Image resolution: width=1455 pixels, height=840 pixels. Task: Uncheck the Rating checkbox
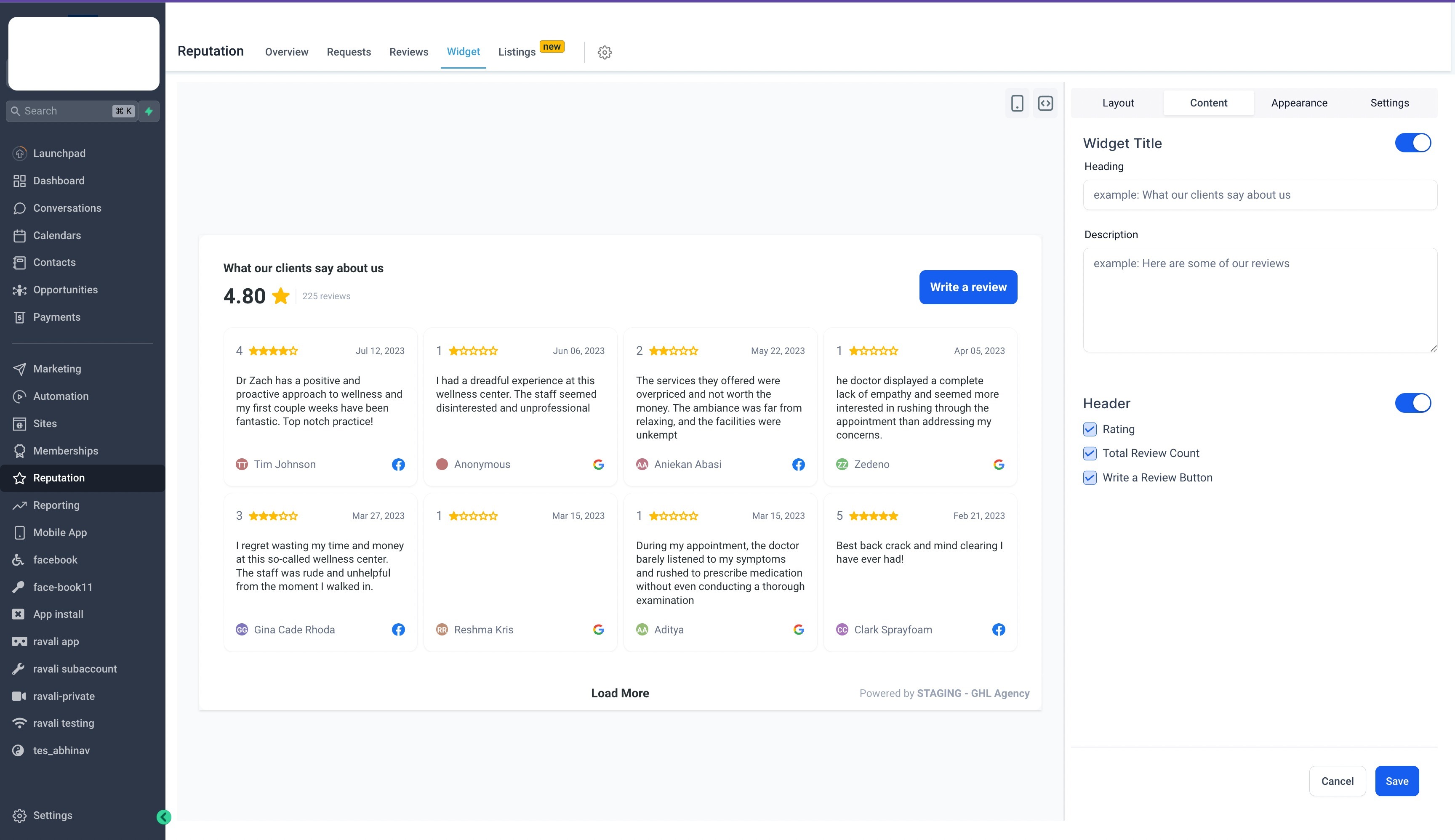[1090, 429]
